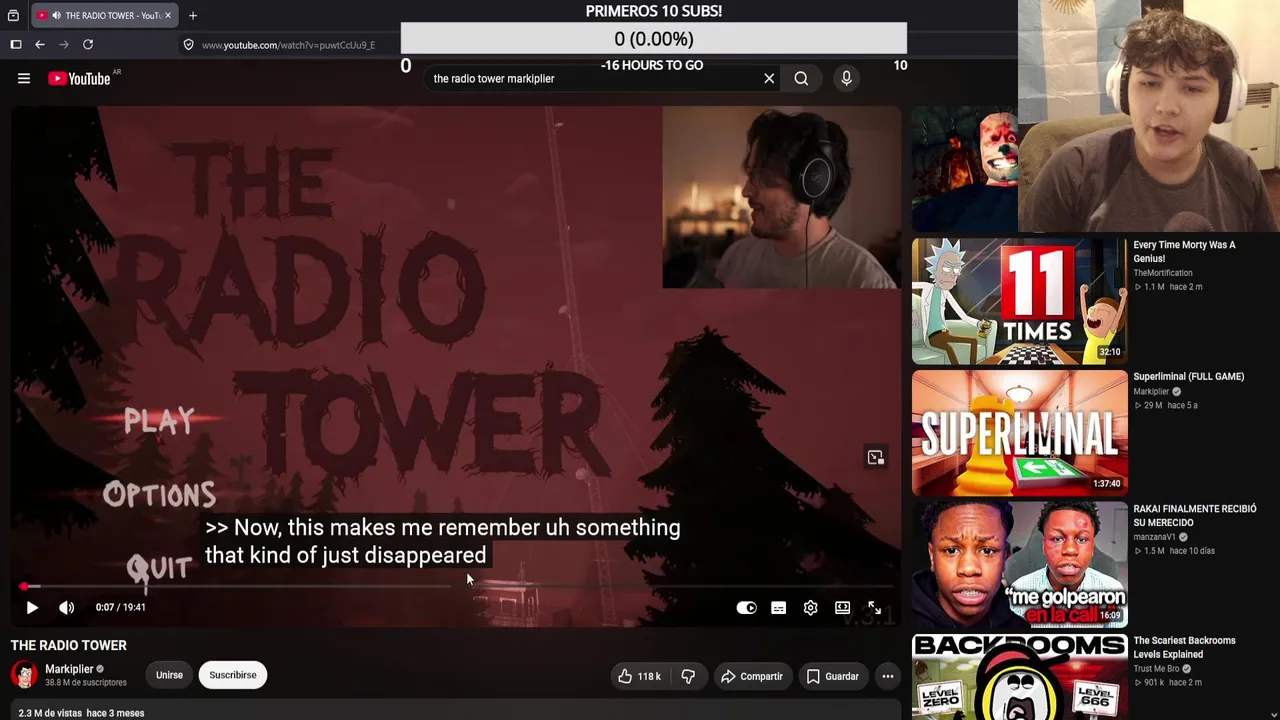Mute the THE RADIO TOWER tab audio
Image resolution: width=1280 pixels, height=720 pixels.
tap(55, 16)
